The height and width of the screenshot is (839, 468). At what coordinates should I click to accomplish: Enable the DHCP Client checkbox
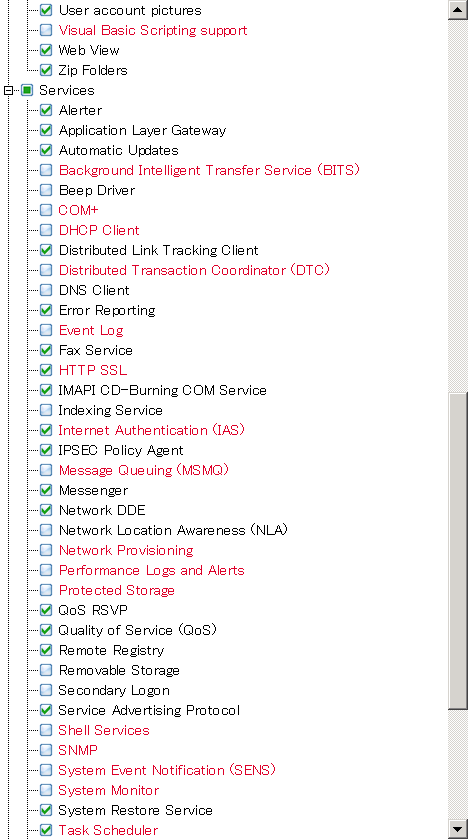pos(47,230)
